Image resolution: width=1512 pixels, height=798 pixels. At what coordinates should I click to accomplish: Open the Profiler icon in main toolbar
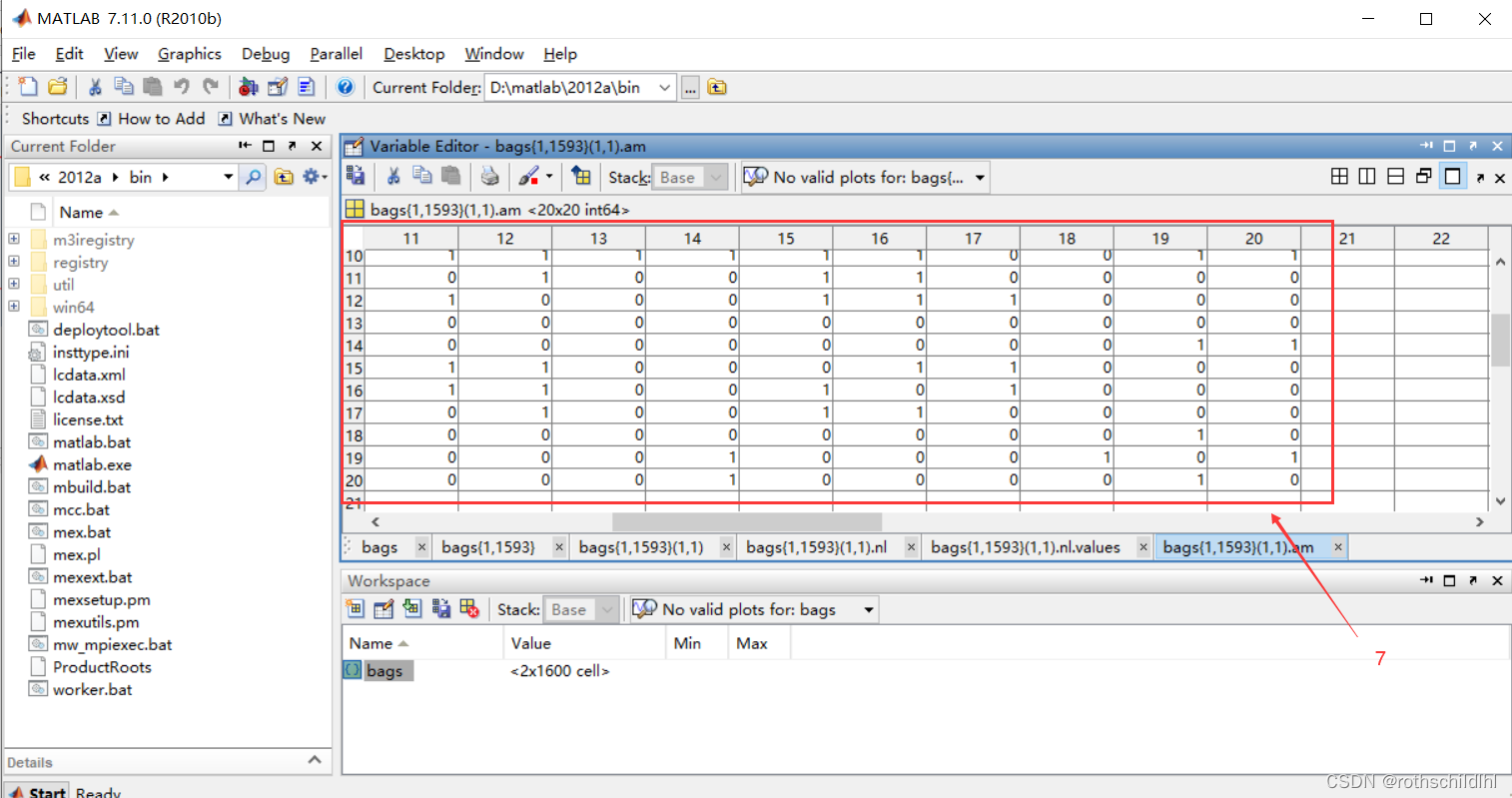[307, 87]
